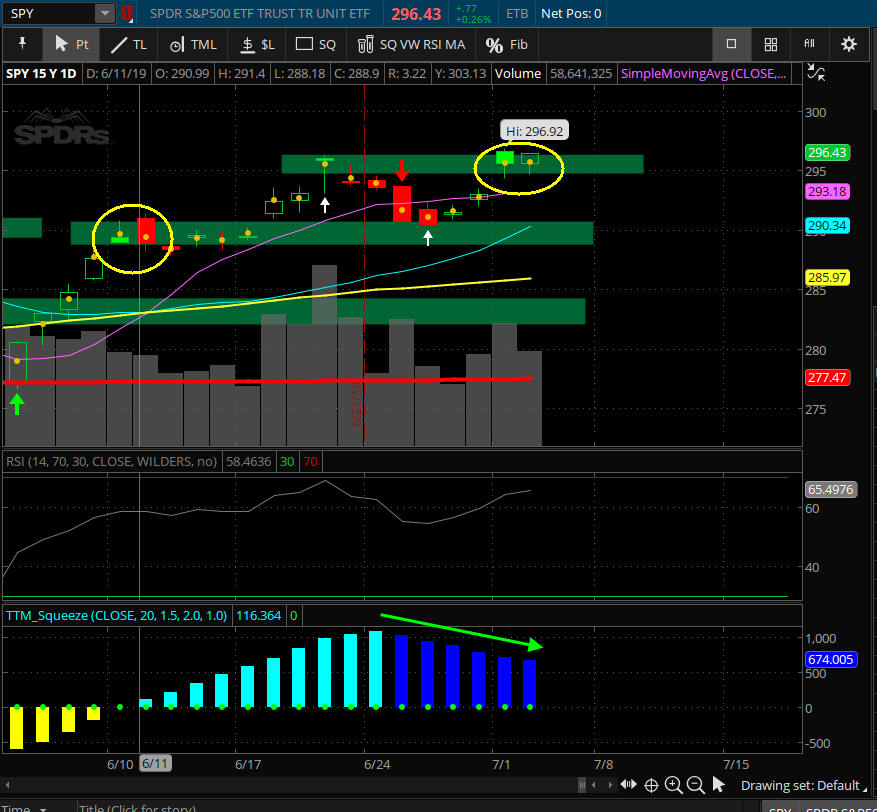Click the SPY 15 Y 1D timeframe label
The height and width of the screenshot is (812, 877).
40,73
